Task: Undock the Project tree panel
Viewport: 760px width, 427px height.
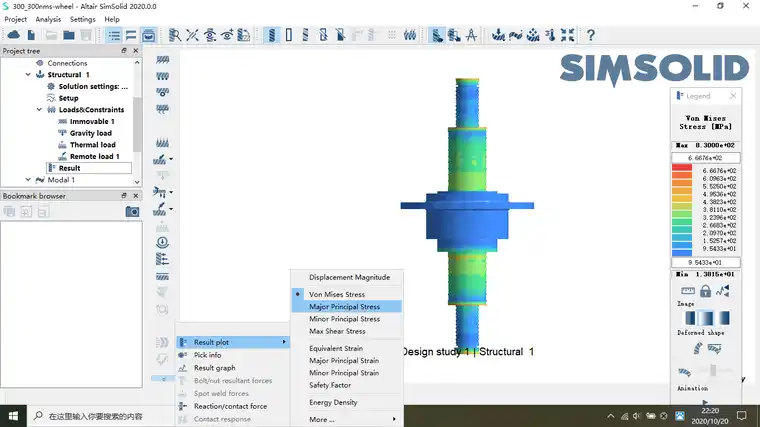Action: coord(124,50)
